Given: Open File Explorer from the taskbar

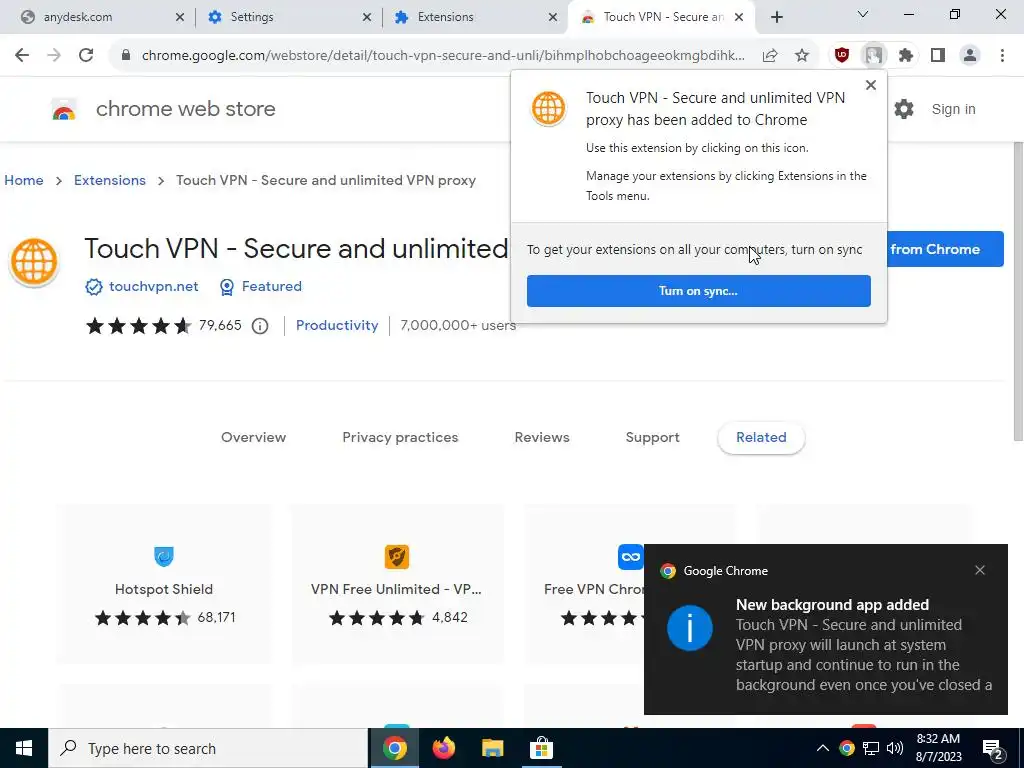Looking at the screenshot, I should pyautogui.click(x=492, y=748).
